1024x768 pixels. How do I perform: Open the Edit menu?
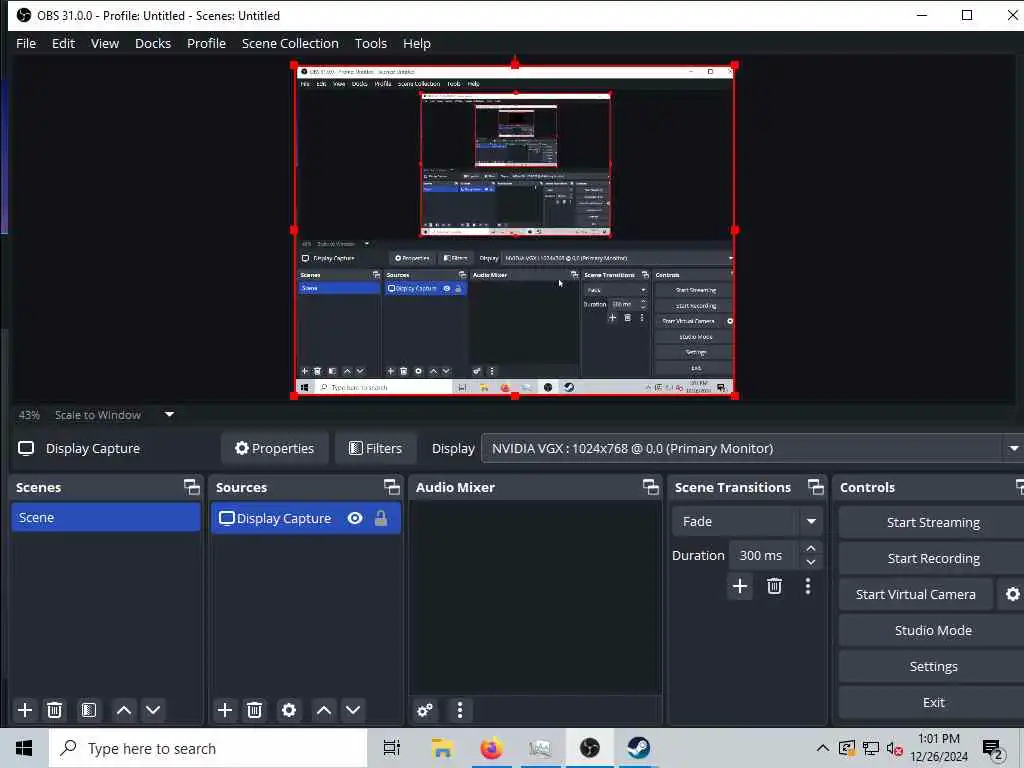[x=63, y=43]
